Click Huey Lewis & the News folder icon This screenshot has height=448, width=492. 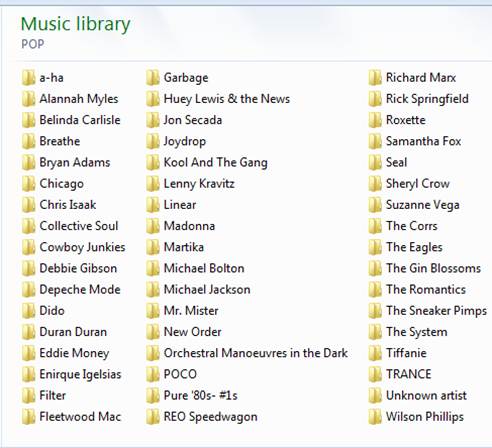click(x=153, y=99)
